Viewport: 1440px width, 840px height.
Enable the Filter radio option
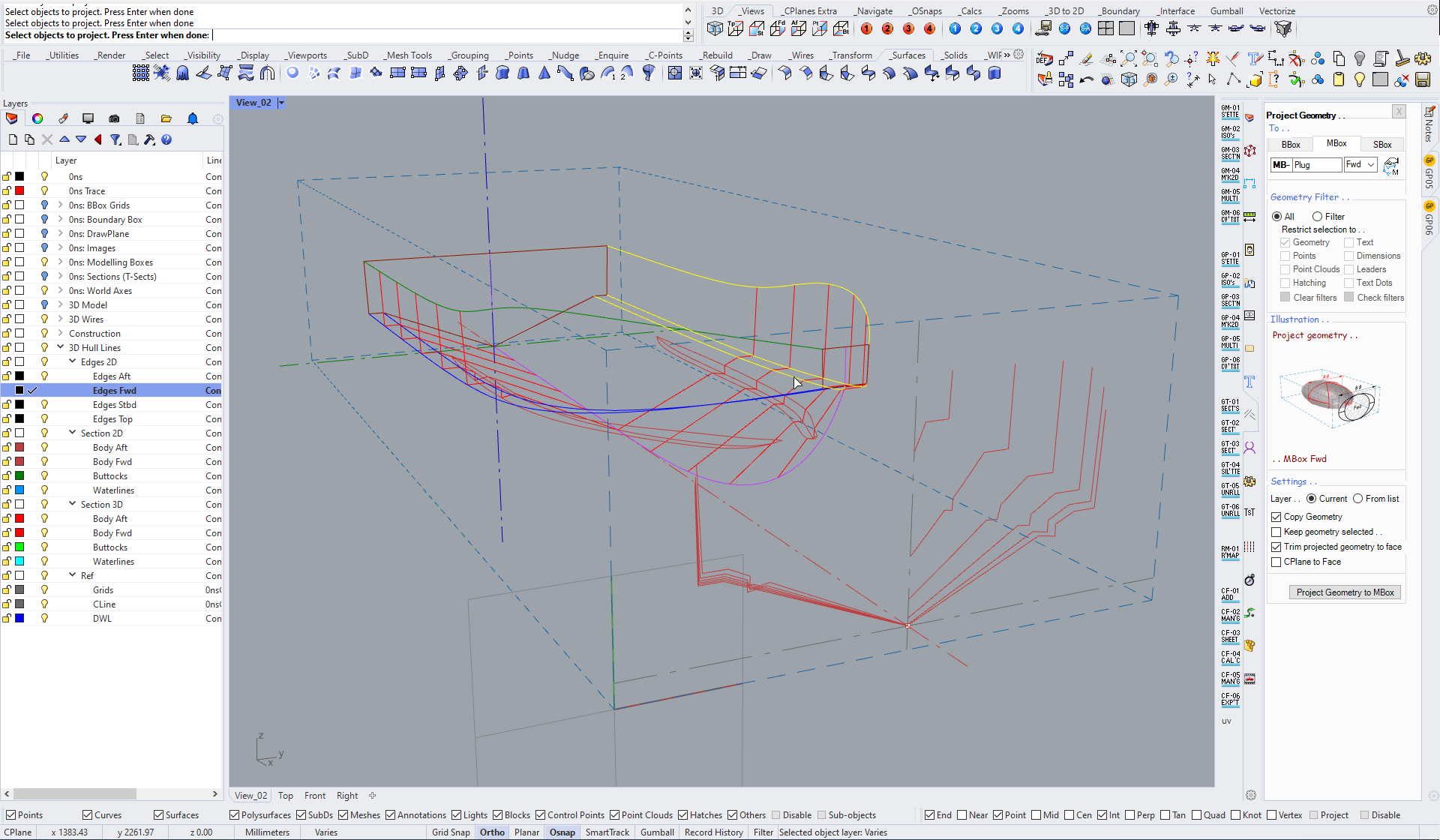[x=1317, y=217]
